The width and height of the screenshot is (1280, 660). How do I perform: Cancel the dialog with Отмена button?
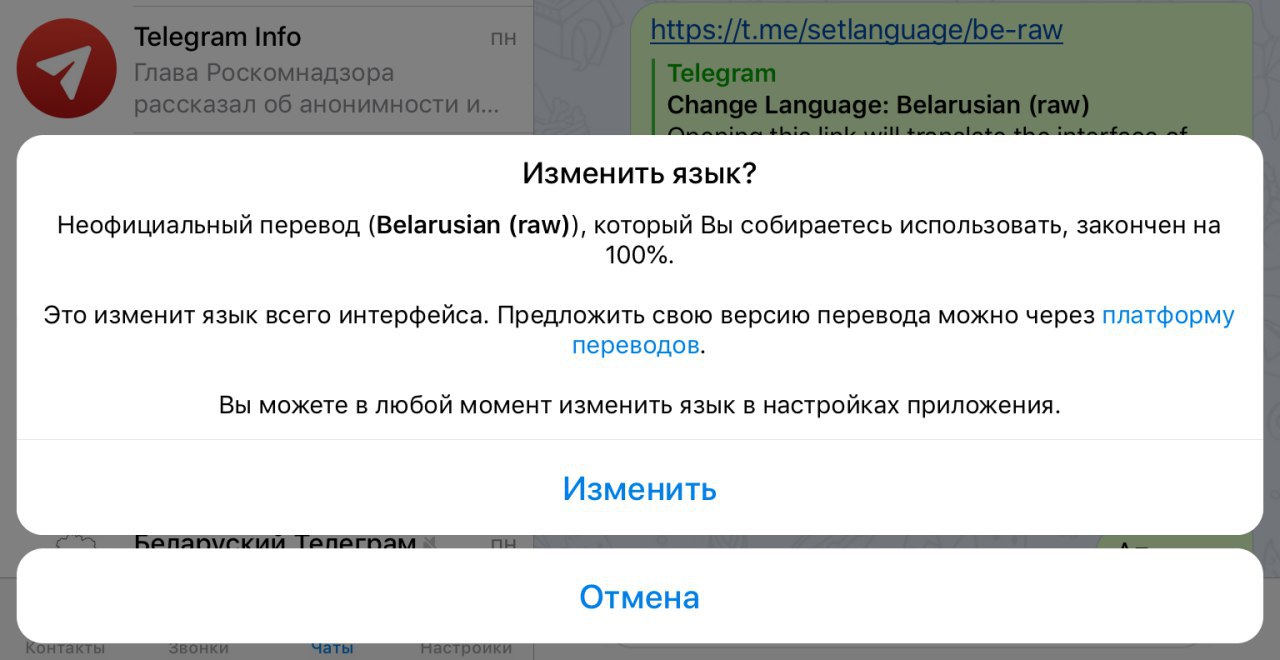[640, 597]
